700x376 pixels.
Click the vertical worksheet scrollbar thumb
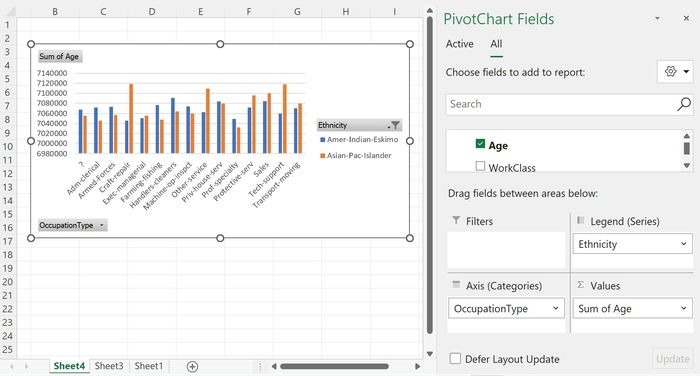pyautogui.click(x=429, y=175)
